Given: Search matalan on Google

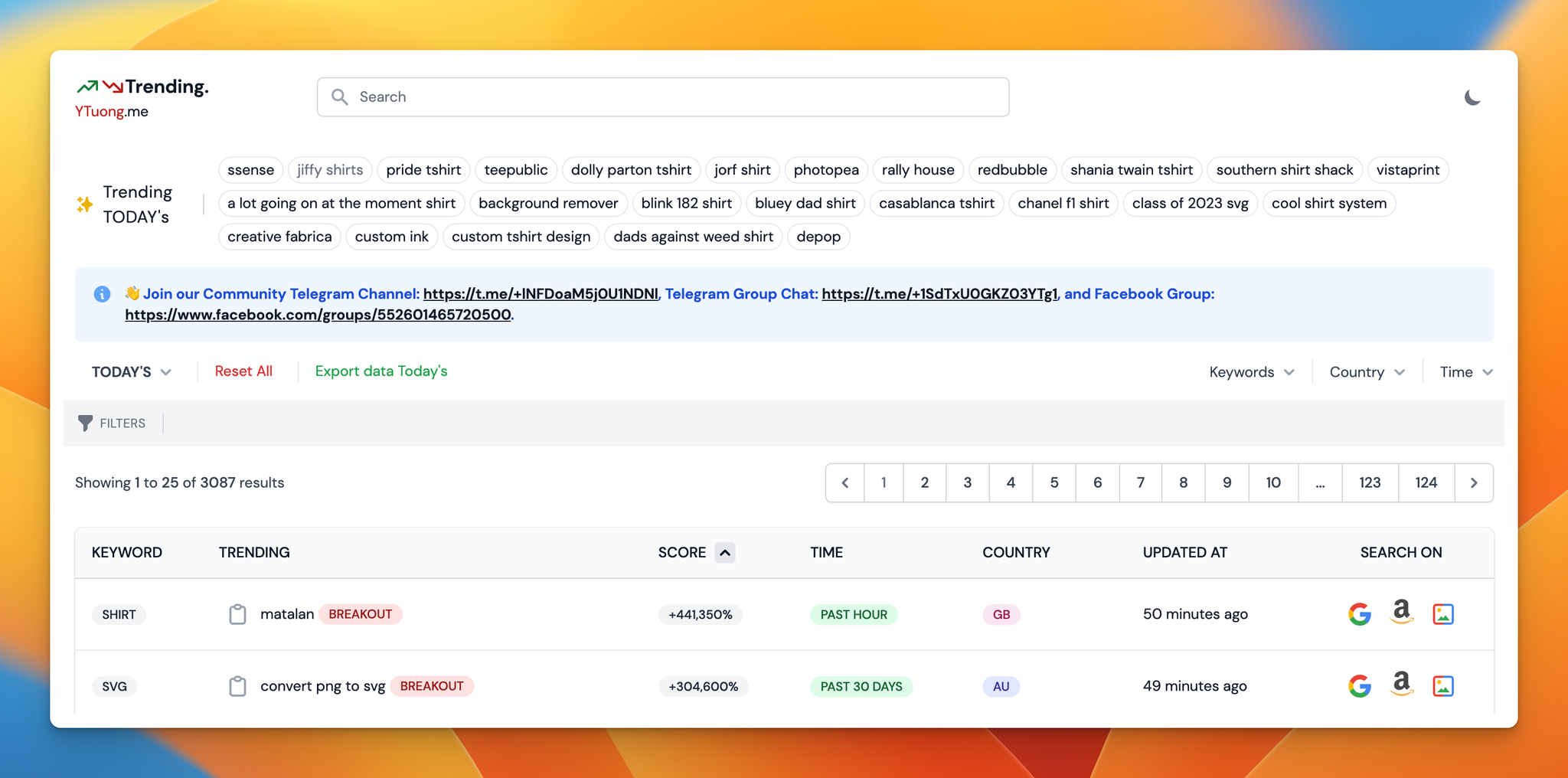Looking at the screenshot, I should tap(1360, 614).
